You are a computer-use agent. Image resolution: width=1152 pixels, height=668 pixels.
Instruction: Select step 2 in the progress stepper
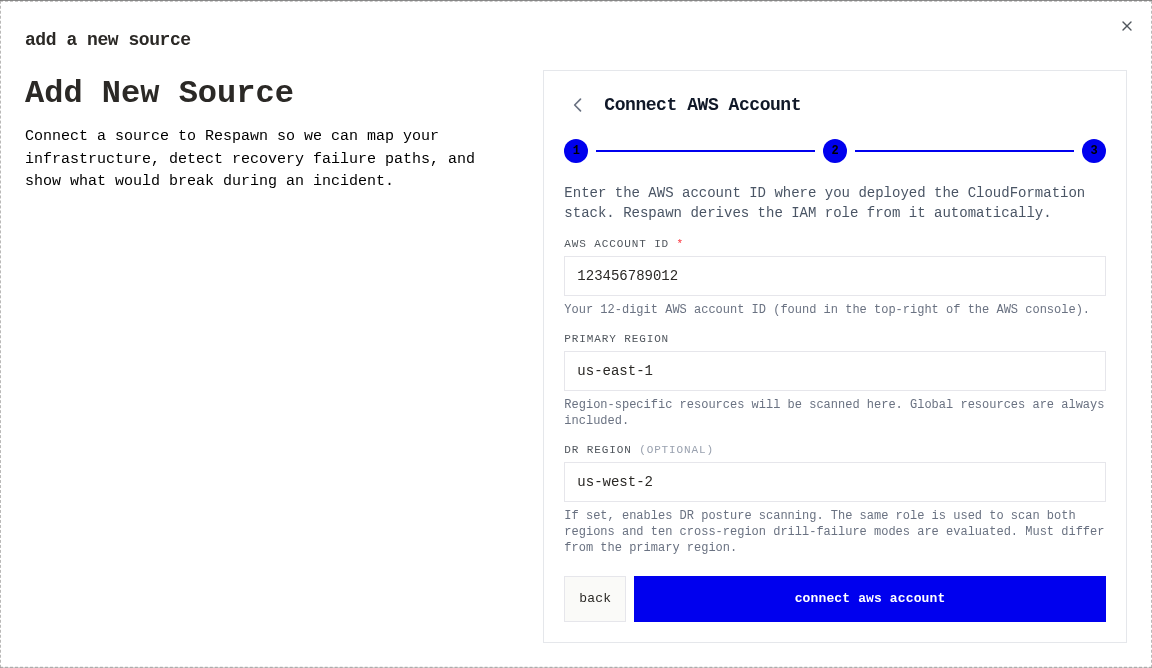click(x=835, y=151)
